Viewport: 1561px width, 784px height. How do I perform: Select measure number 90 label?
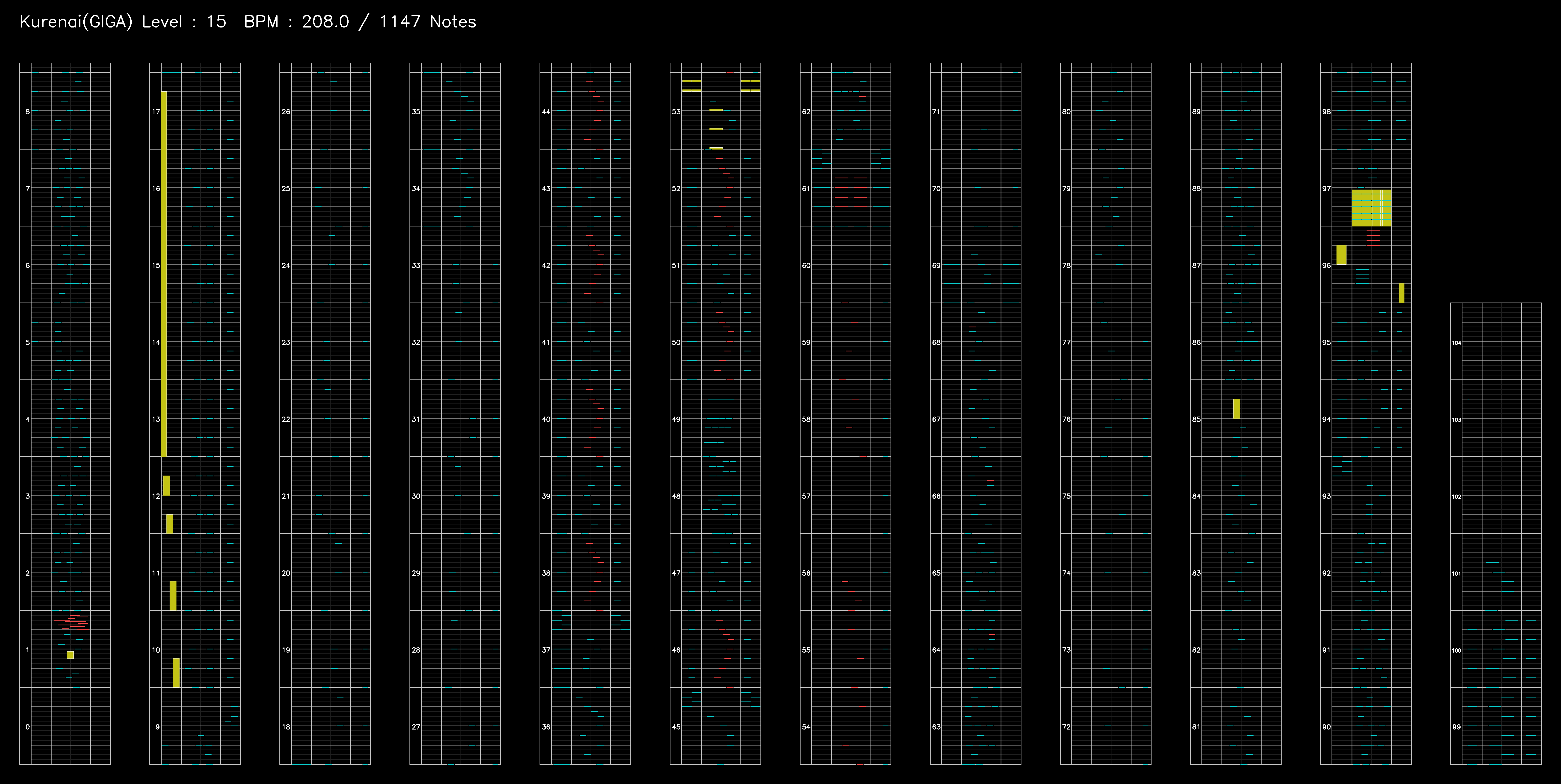1326,726
